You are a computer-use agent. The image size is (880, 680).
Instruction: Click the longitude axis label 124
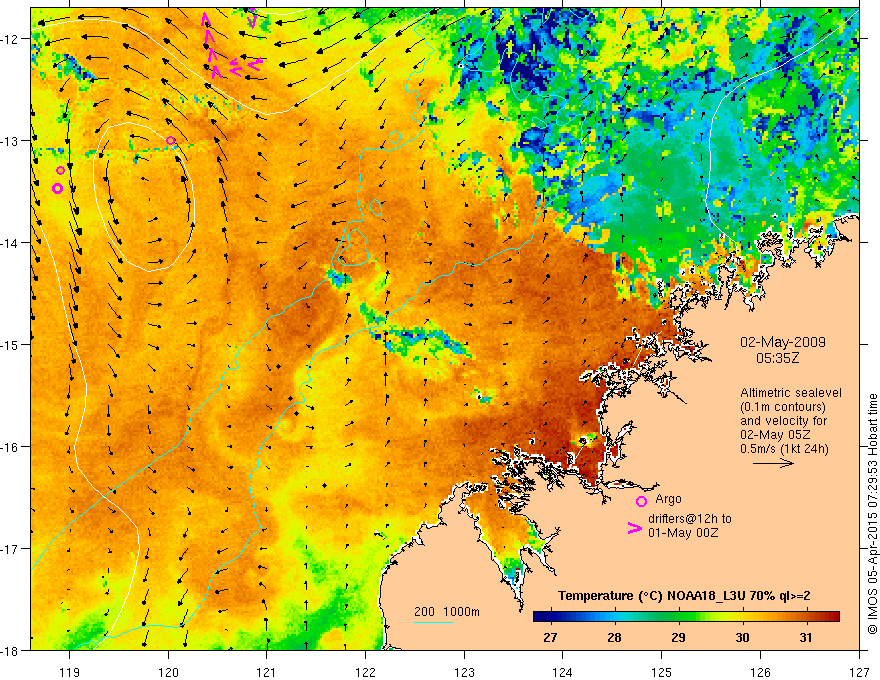tap(562, 672)
